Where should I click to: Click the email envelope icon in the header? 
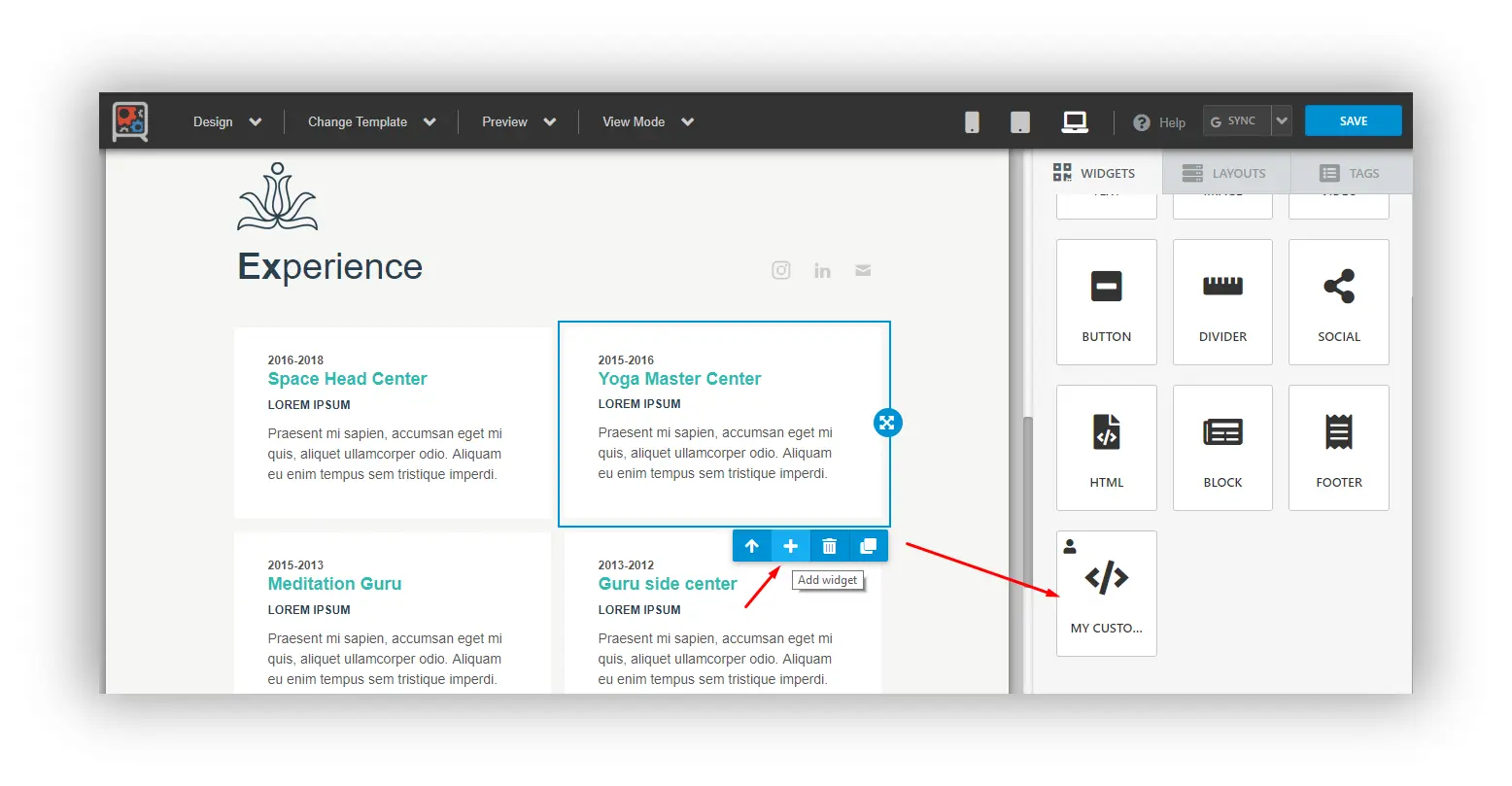(863, 270)
